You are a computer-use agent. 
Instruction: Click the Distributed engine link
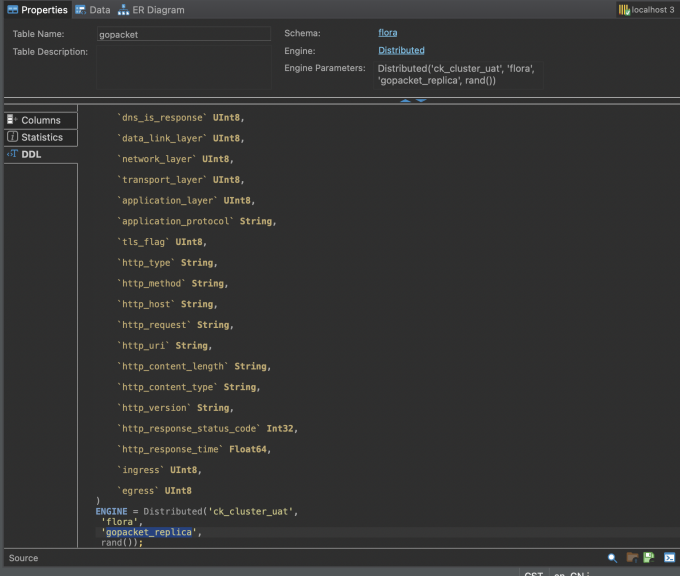coord(401,50)
